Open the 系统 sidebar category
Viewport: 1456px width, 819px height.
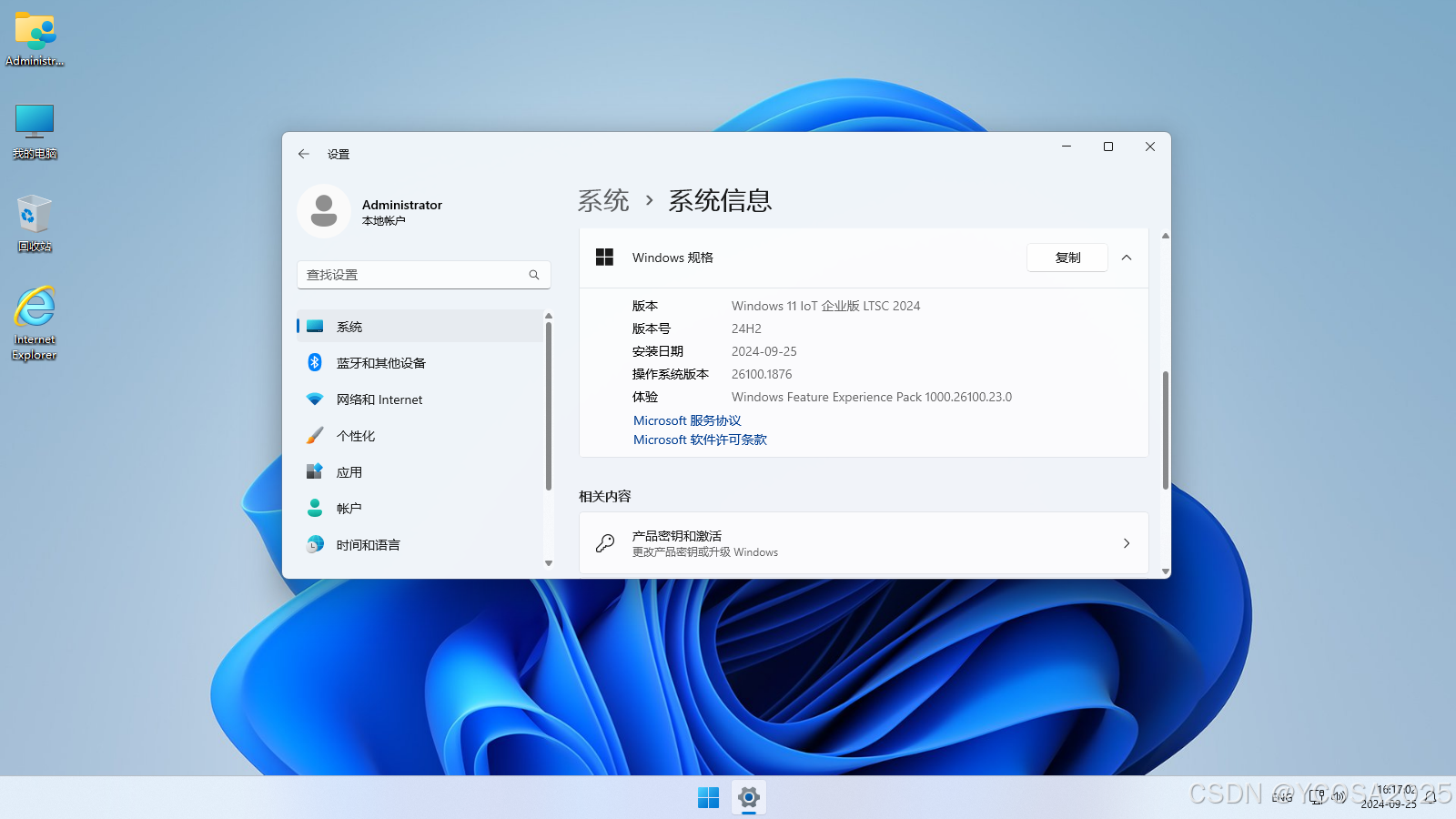click(420, 326)
